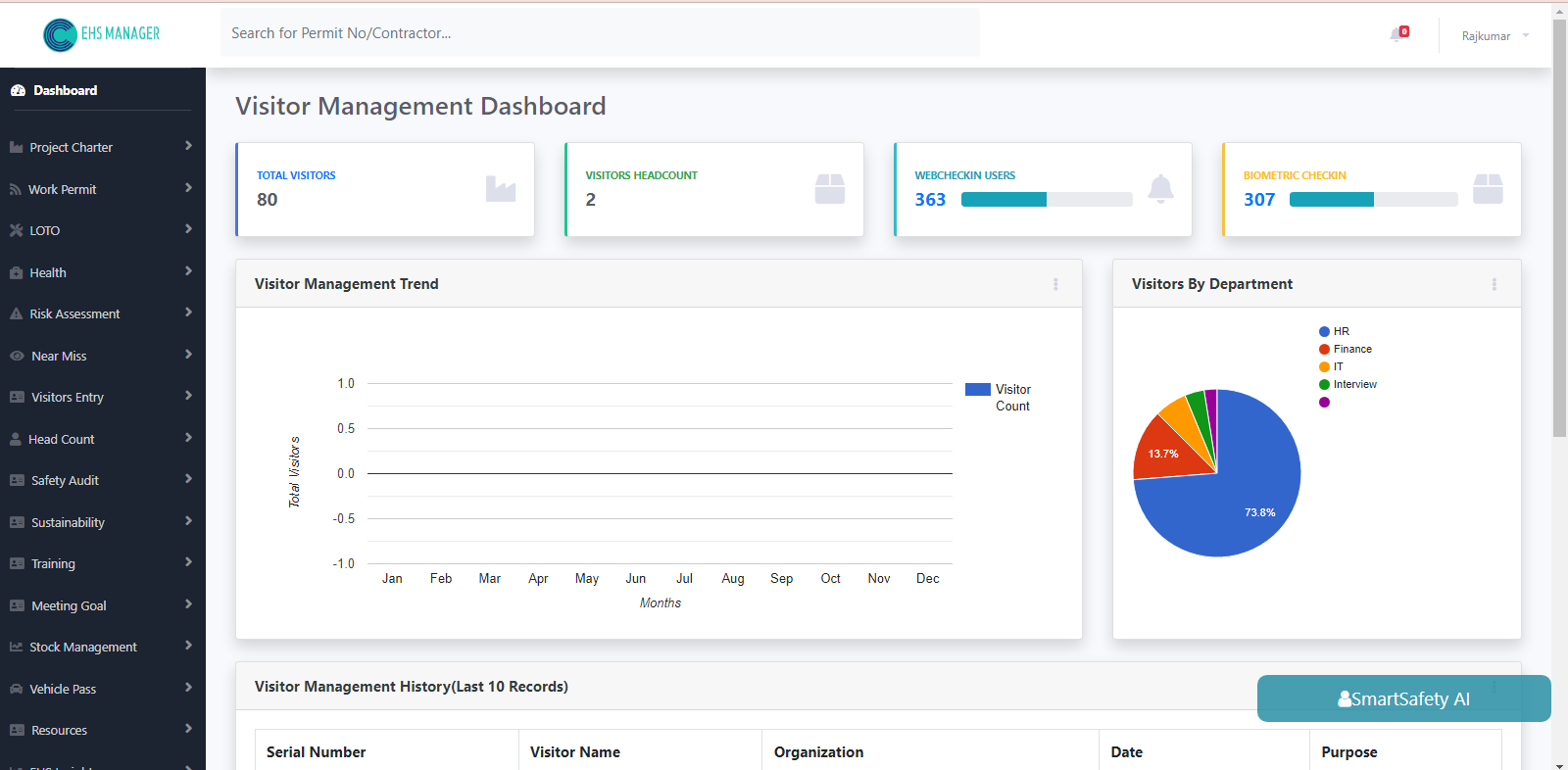Click the Total Visitors value 80
1568x770 pixels.
[x=268, y=200]
